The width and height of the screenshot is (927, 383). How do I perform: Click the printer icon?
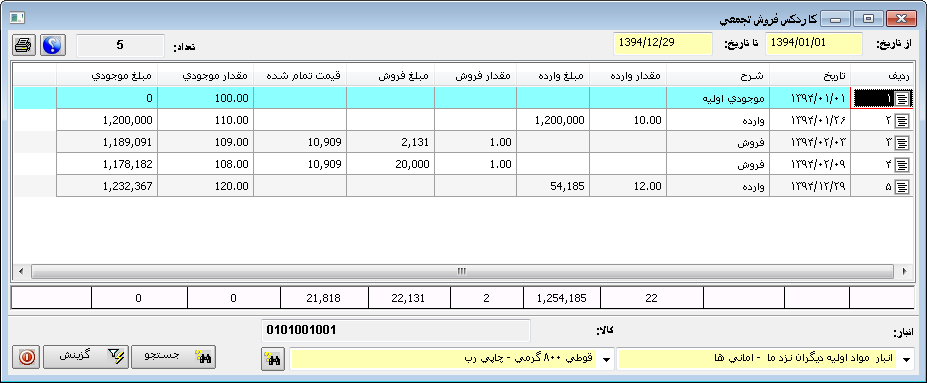(24, 45)
